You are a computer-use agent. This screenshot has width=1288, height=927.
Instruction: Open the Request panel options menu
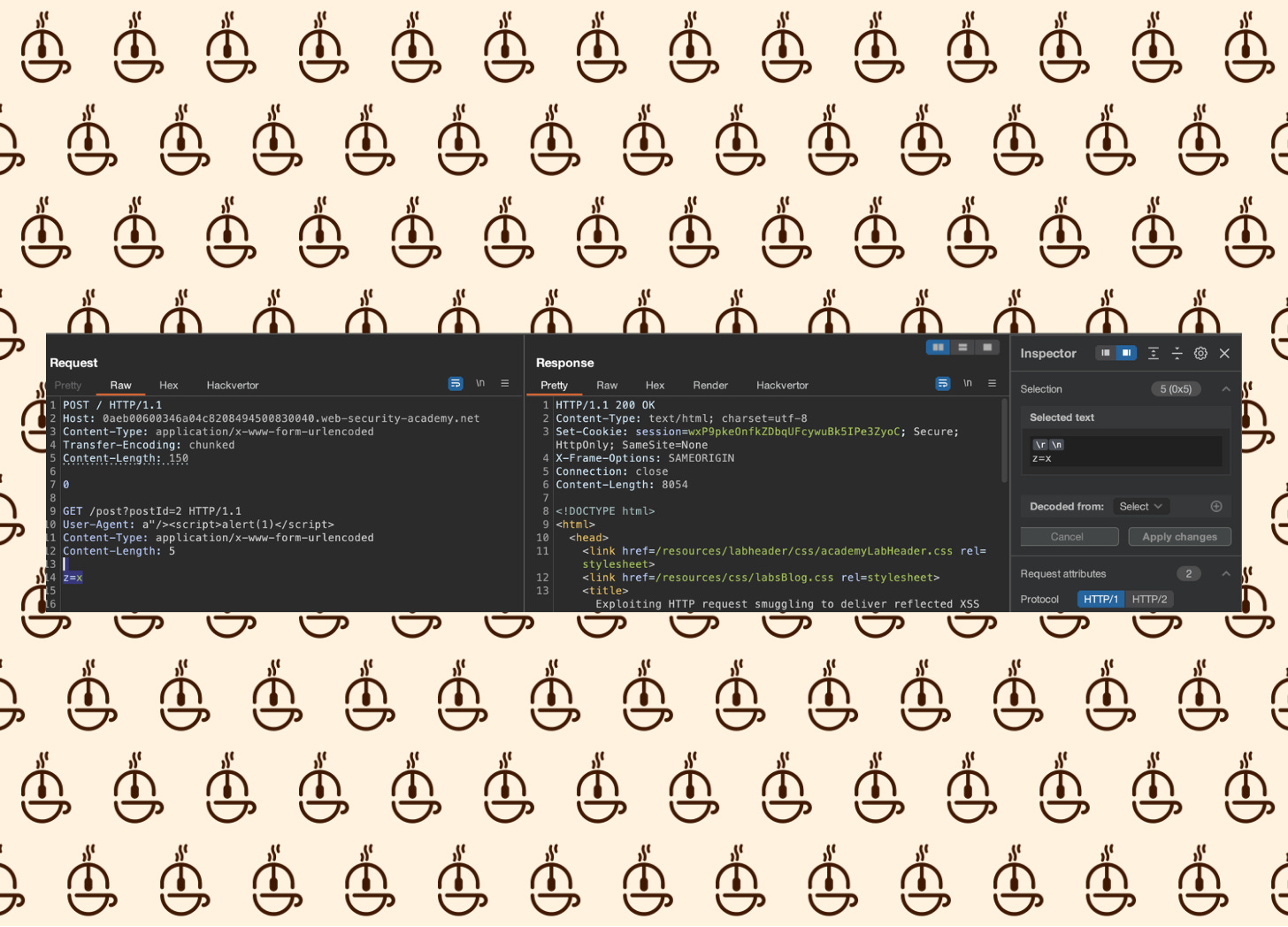tap(505, 384)
